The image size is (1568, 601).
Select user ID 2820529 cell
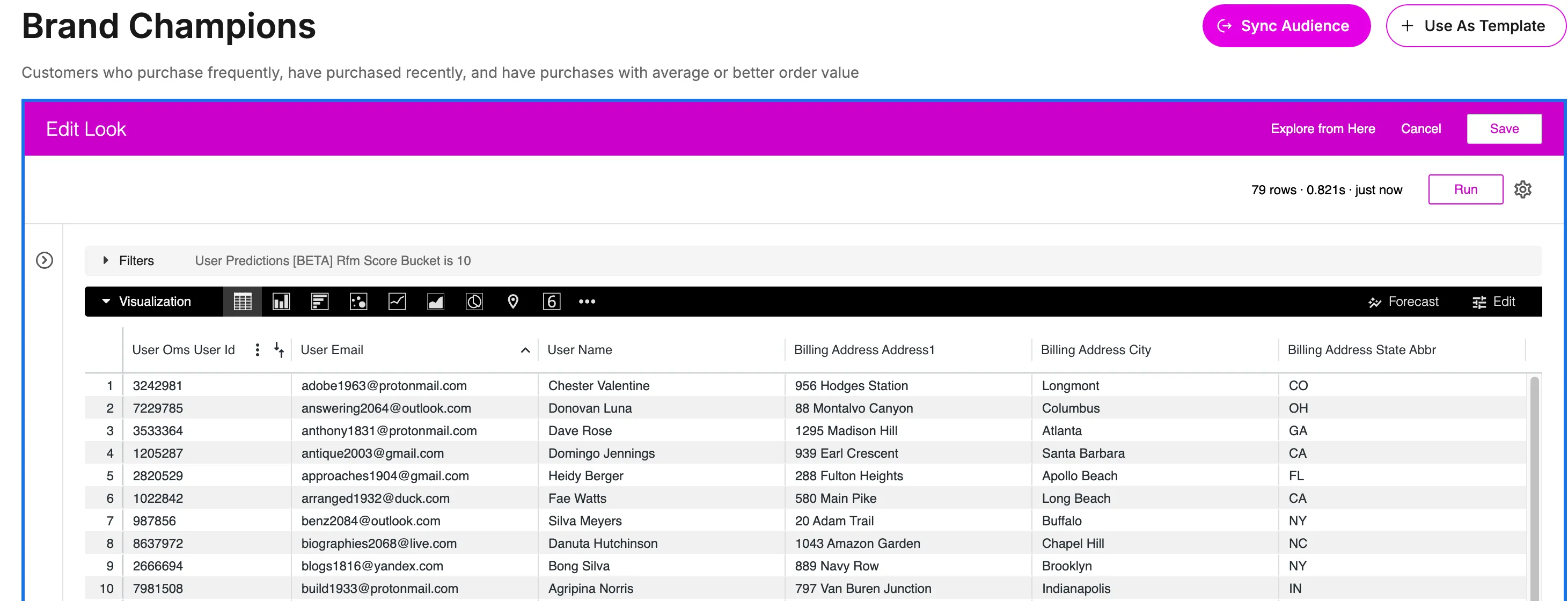point(207,475)
